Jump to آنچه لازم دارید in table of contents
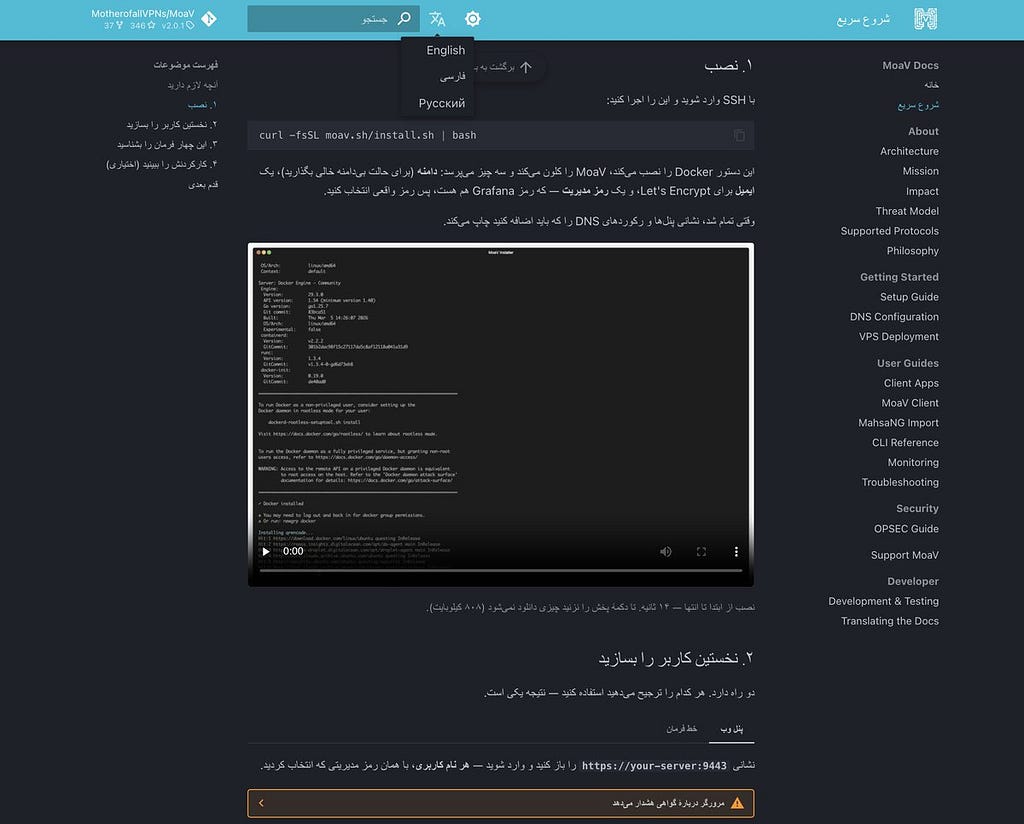 (x=192, y=85)
